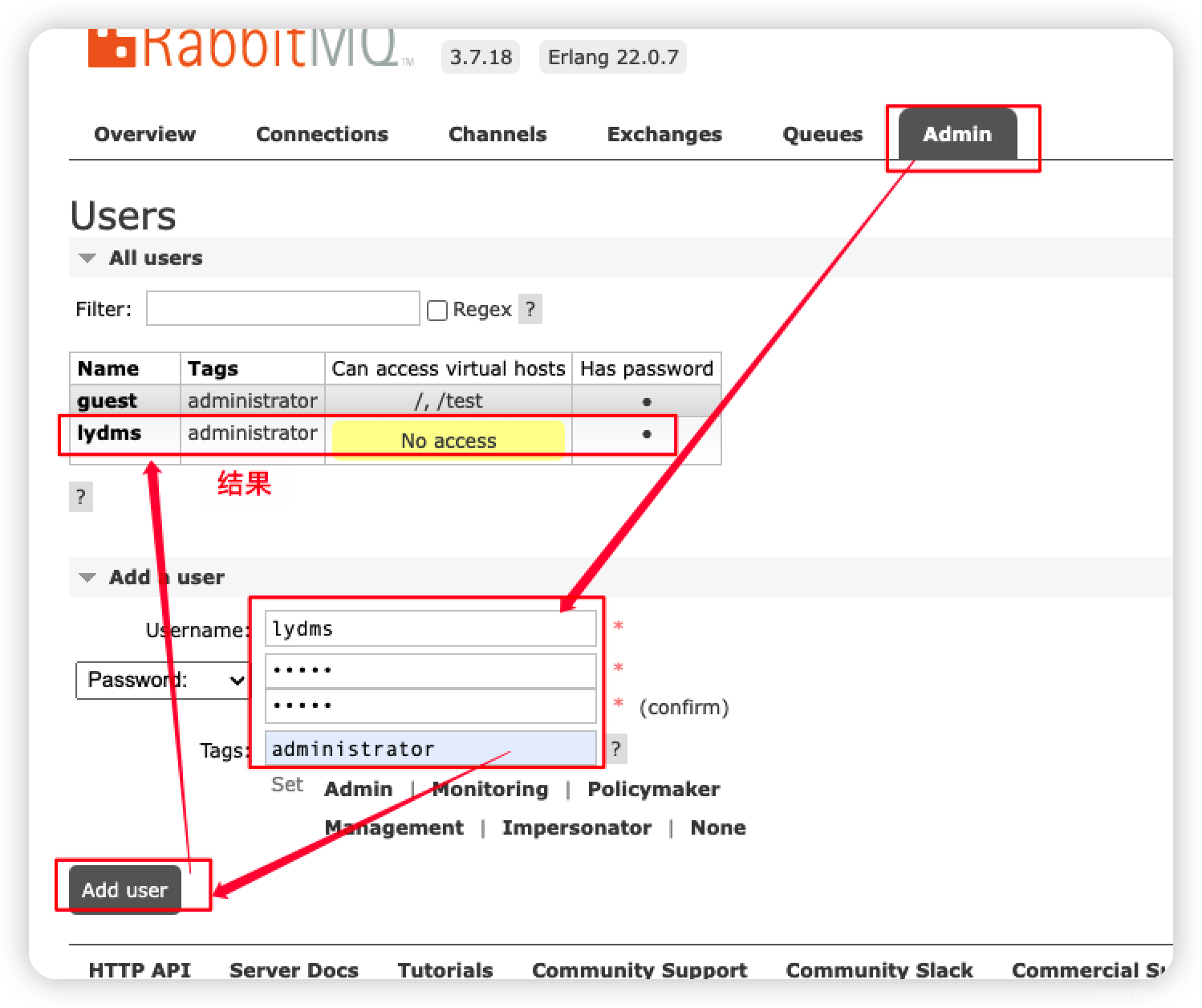Click the Add user button
The height and width of the screenshot is (1008, 1202).
tap(125, 889)
